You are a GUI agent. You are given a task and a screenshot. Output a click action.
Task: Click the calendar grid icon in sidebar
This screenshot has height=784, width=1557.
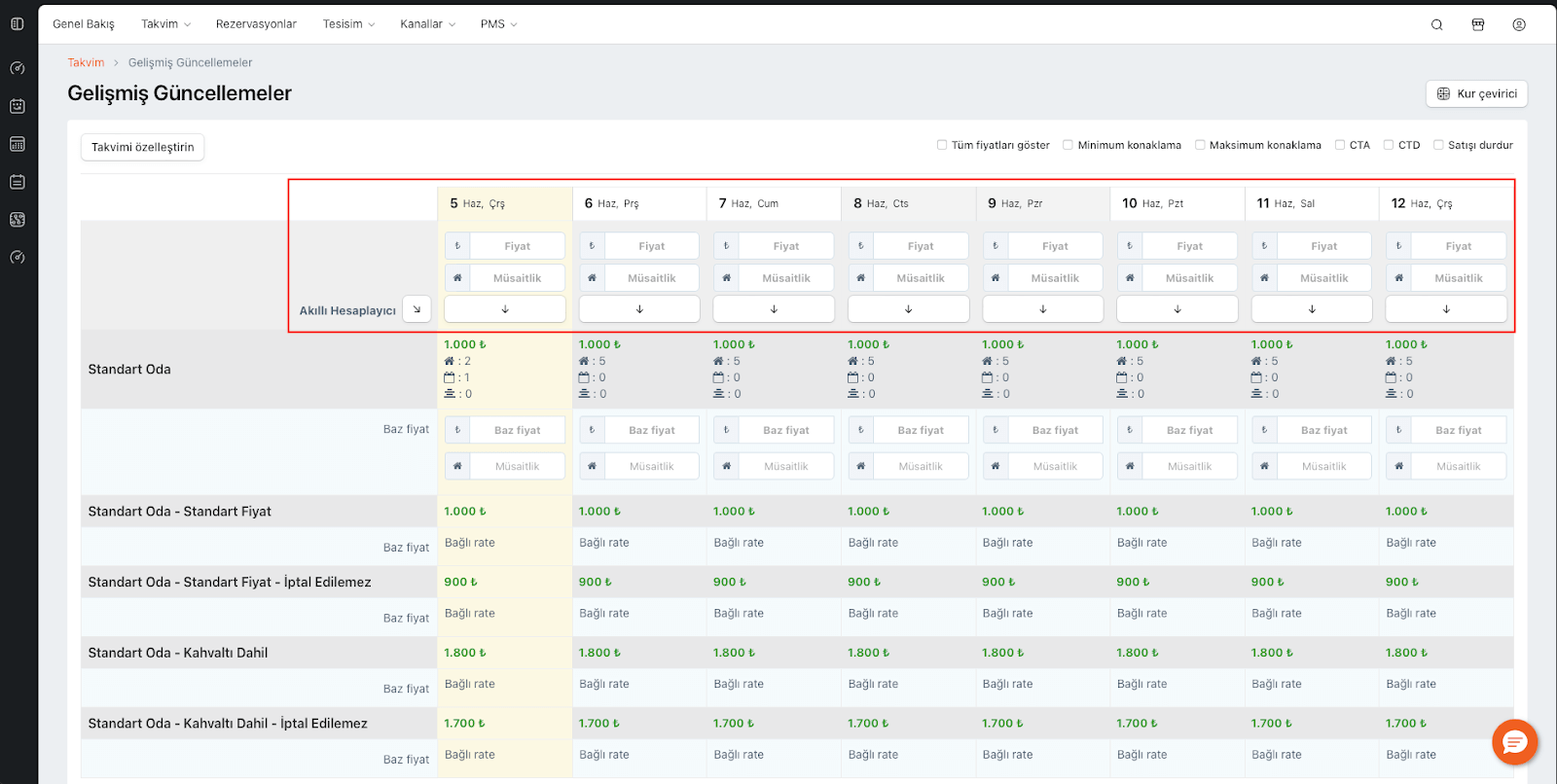point(17,144)
